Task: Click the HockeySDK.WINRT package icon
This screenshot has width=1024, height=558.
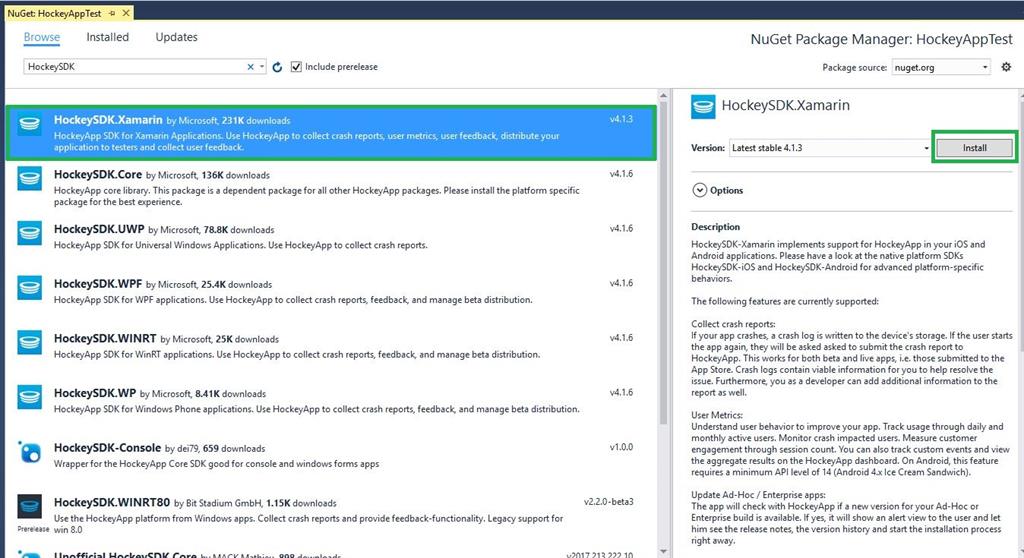Action: pos(29,342)
